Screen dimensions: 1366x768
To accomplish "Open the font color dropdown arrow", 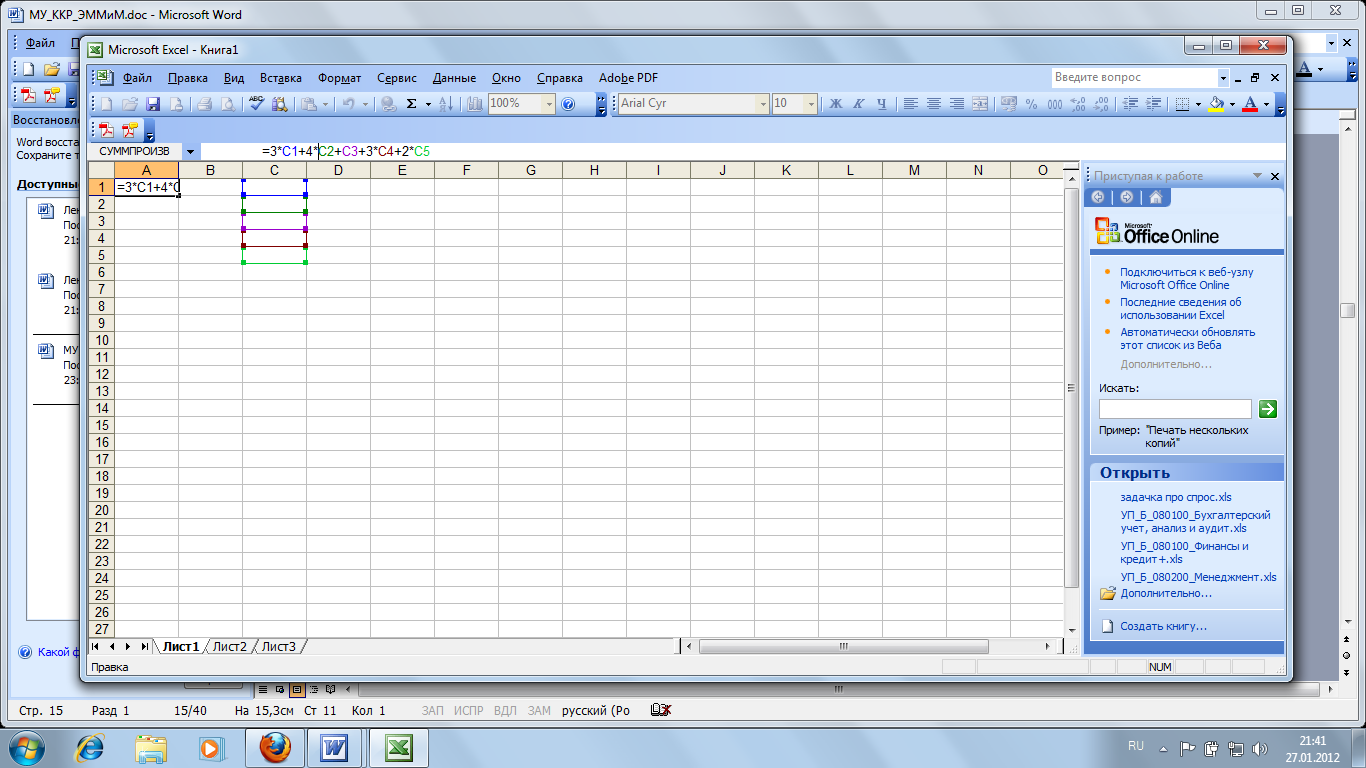I will coord(1266,103).
